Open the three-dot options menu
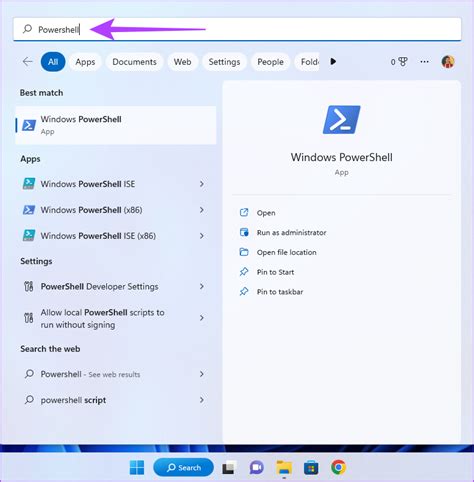The height and width of the screenshot is (482, 474). [x=424, y=62]
